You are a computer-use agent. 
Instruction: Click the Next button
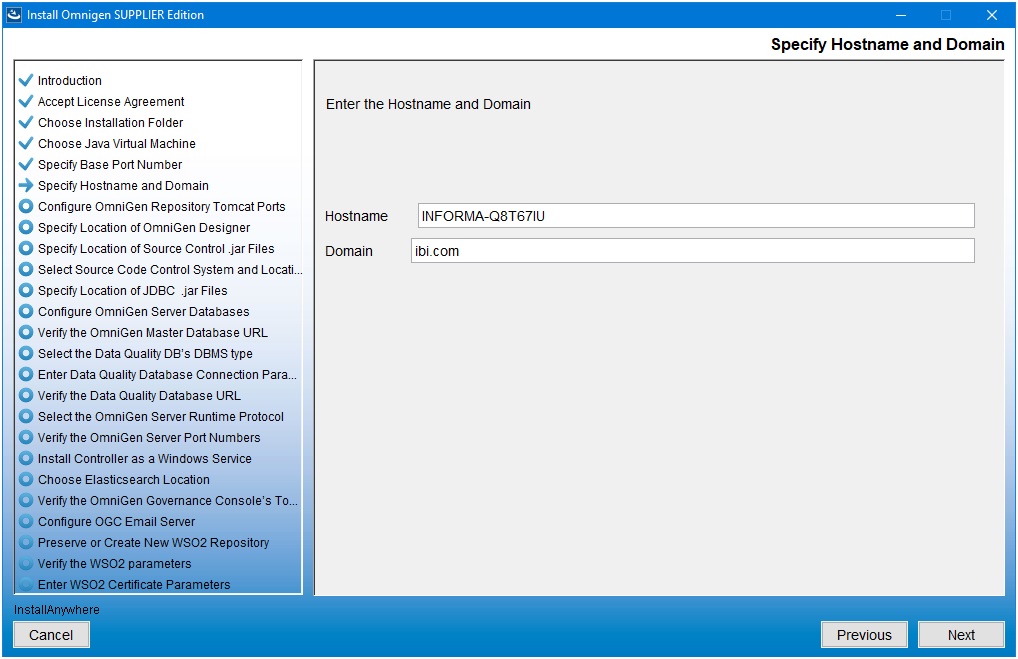click(961, 634)
